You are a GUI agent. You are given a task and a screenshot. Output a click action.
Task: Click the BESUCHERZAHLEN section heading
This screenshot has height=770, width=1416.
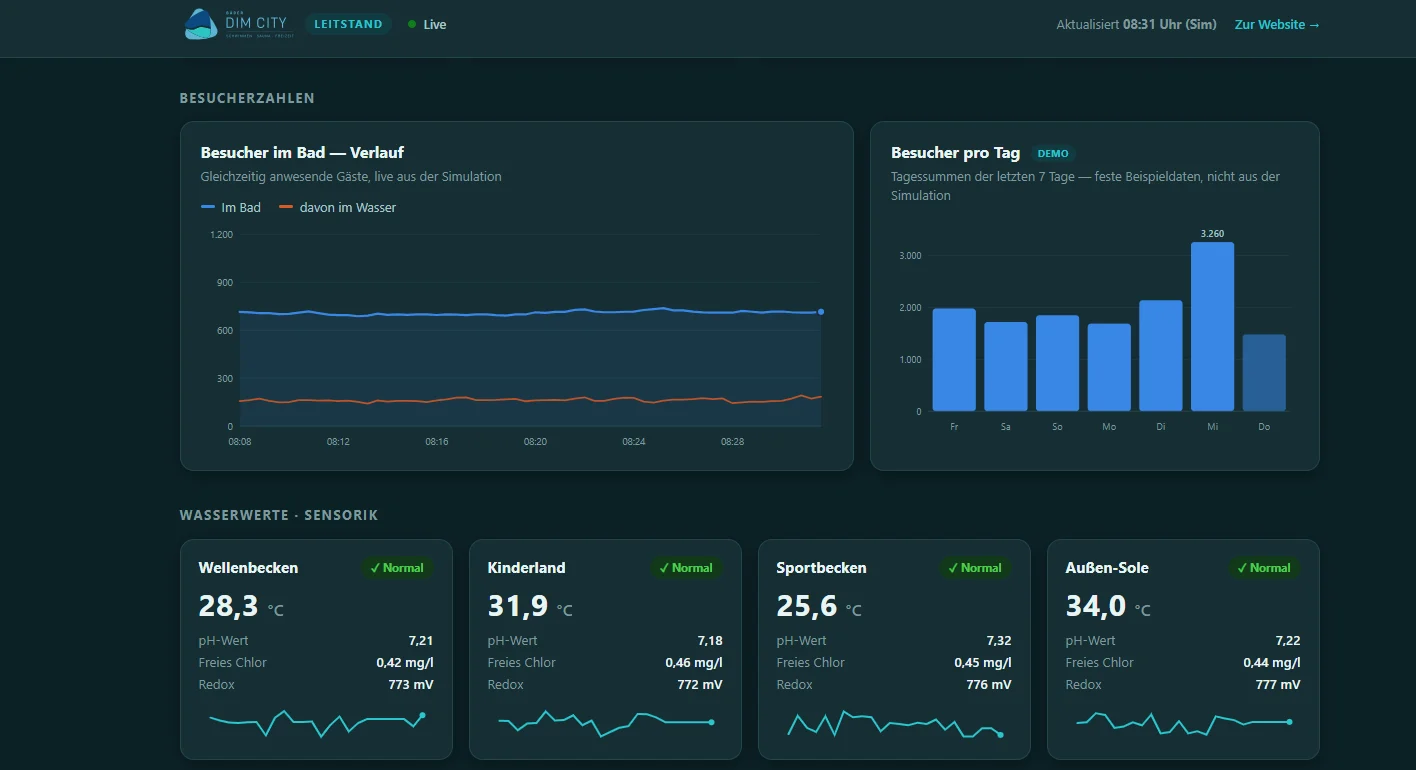[x=247, y=98]
